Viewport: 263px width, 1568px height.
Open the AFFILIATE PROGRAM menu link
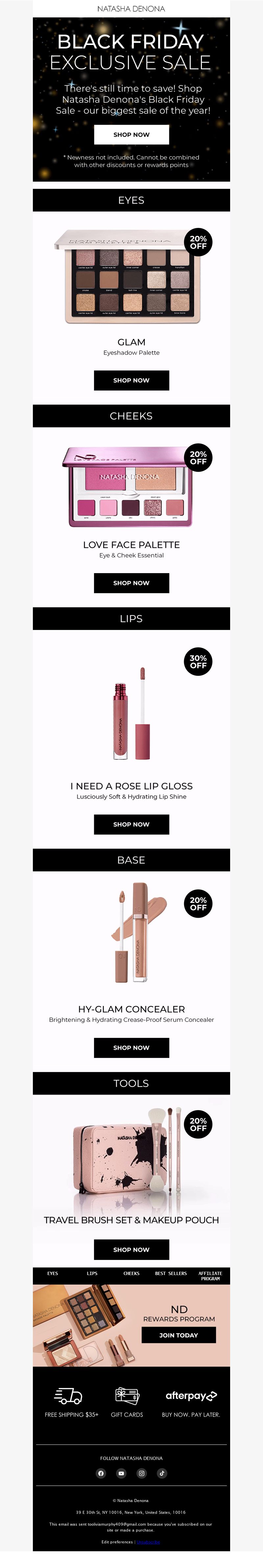pyautogui.click(x=210, y=1276)
